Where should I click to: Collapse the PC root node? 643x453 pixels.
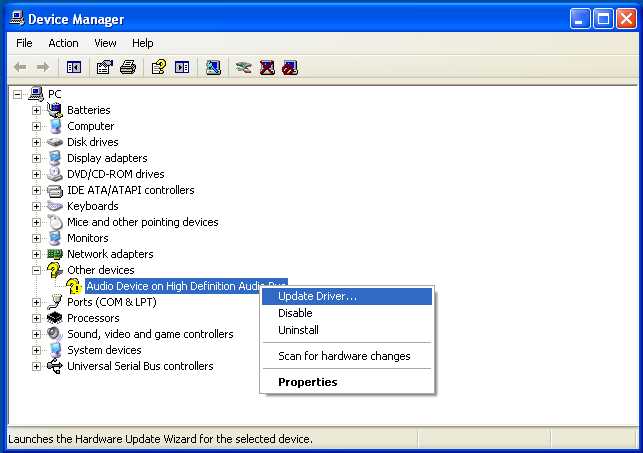[x=17, y=95]
